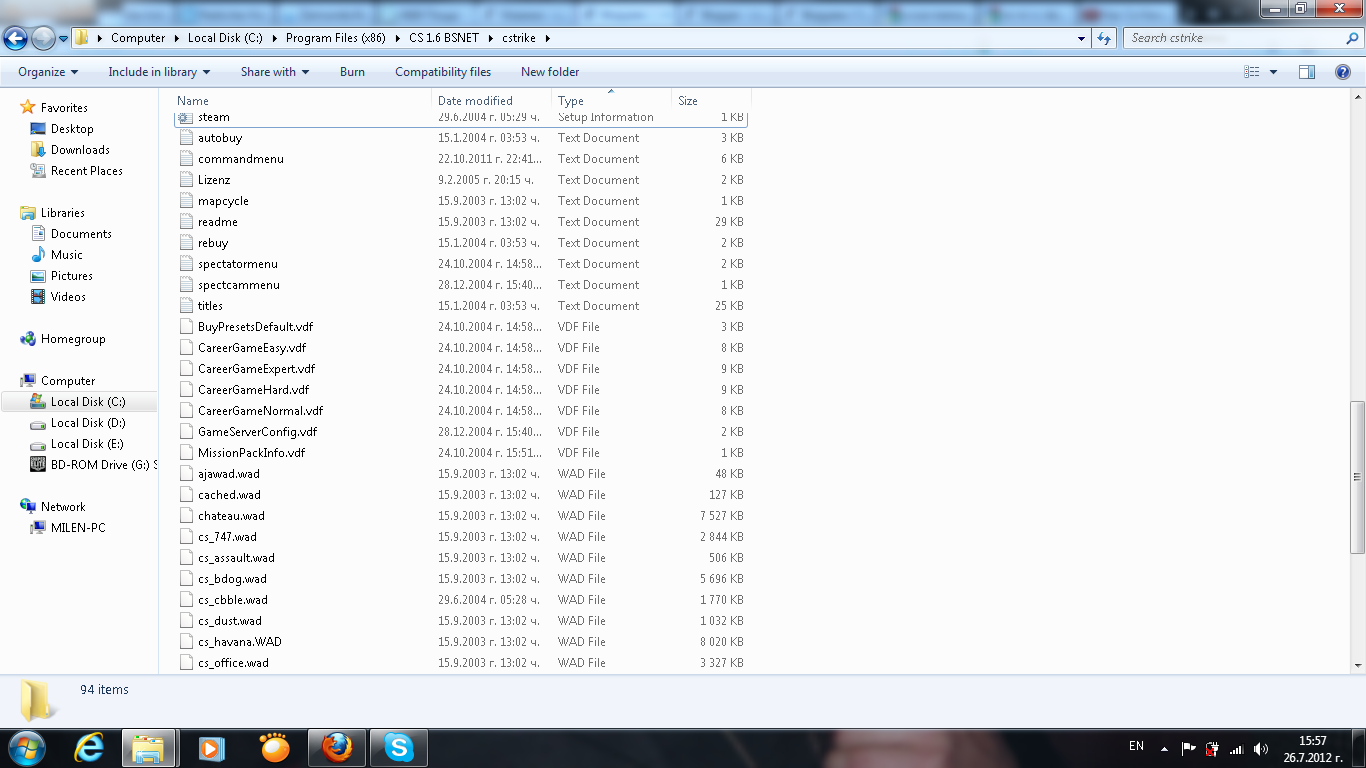Open Recent Places in Favorites
Screen dimensions: 1366x768
87,171
